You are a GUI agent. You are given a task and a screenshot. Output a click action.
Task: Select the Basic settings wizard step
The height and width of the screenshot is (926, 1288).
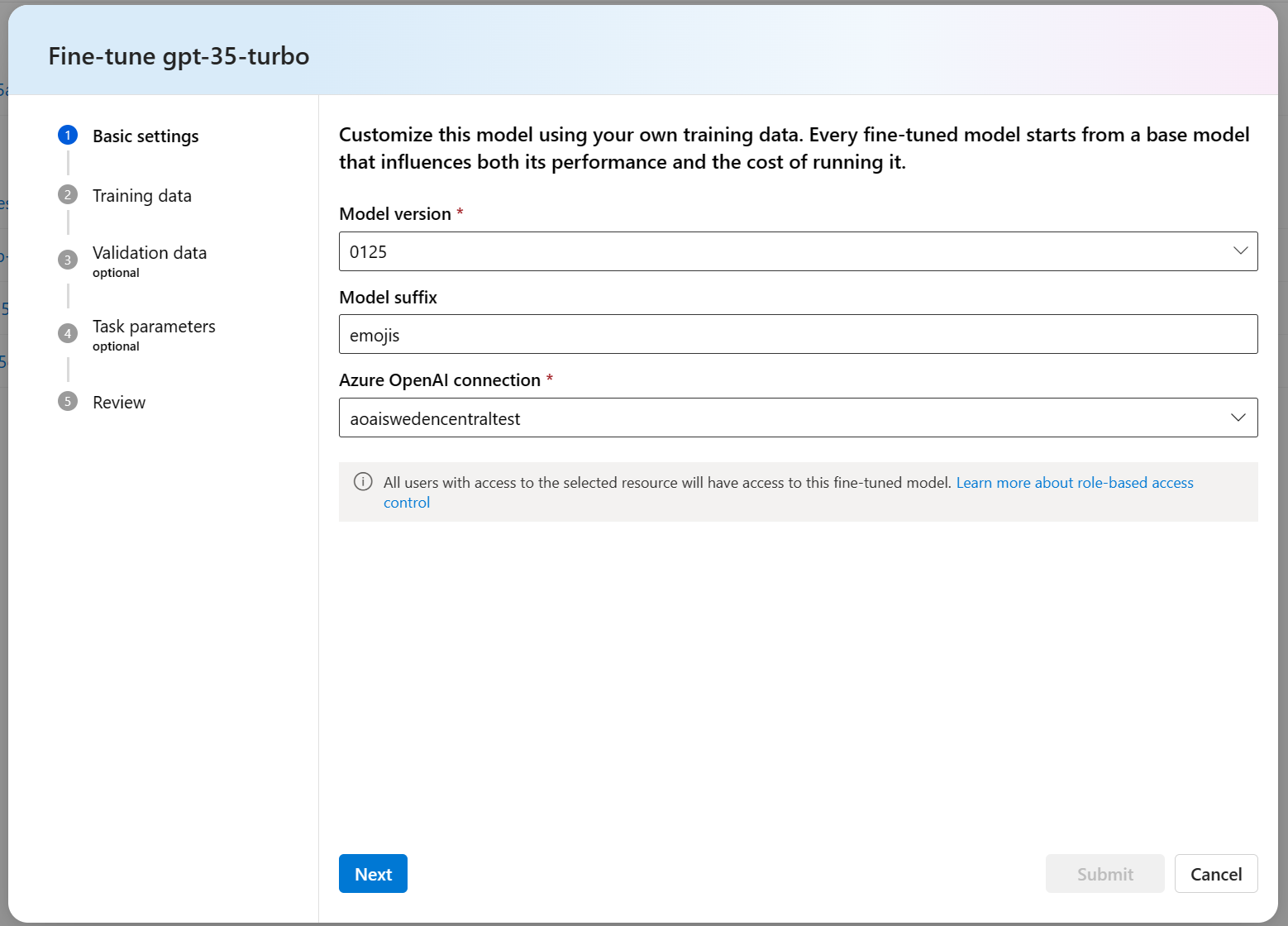point(145,136)
